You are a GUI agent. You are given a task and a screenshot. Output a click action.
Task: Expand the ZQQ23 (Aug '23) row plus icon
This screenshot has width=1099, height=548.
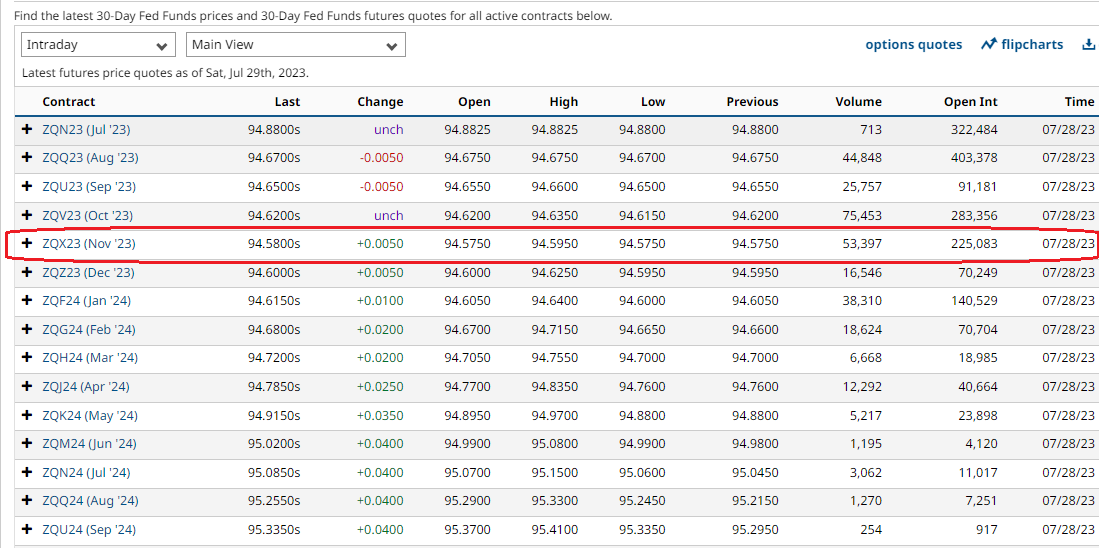tap(27, 158)
